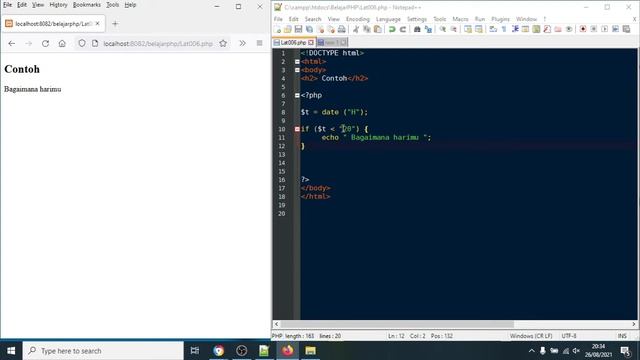Toggle Show All Characters pilcrow icon

click(x=504, y=29)
